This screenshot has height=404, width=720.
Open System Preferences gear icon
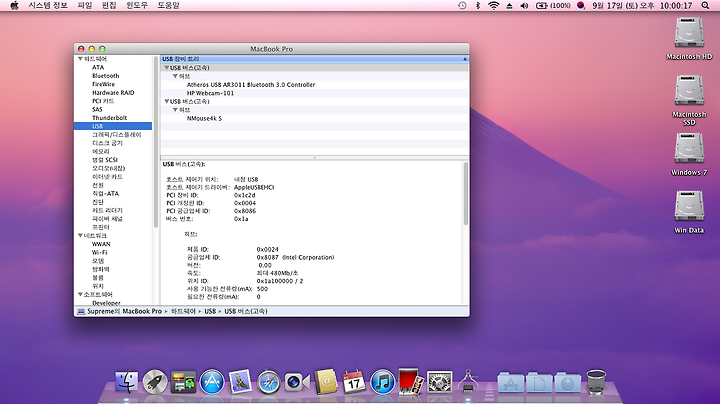pos(439,382)
